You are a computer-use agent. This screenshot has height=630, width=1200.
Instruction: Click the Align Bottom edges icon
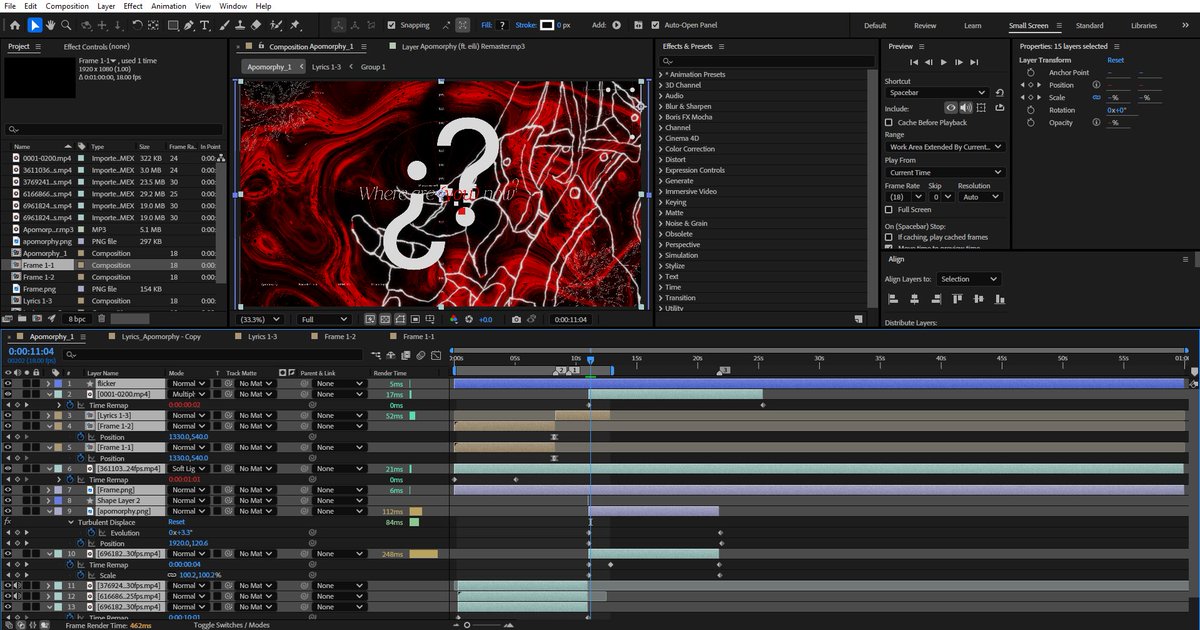point(1002,301)
